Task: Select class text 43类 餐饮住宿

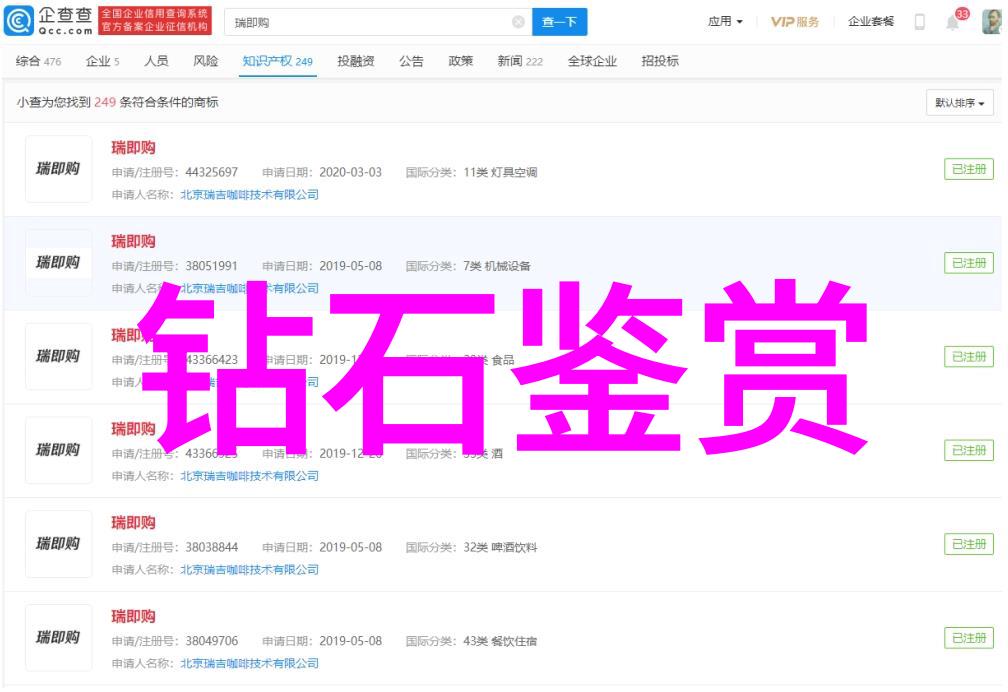Action: coord(500,641)
